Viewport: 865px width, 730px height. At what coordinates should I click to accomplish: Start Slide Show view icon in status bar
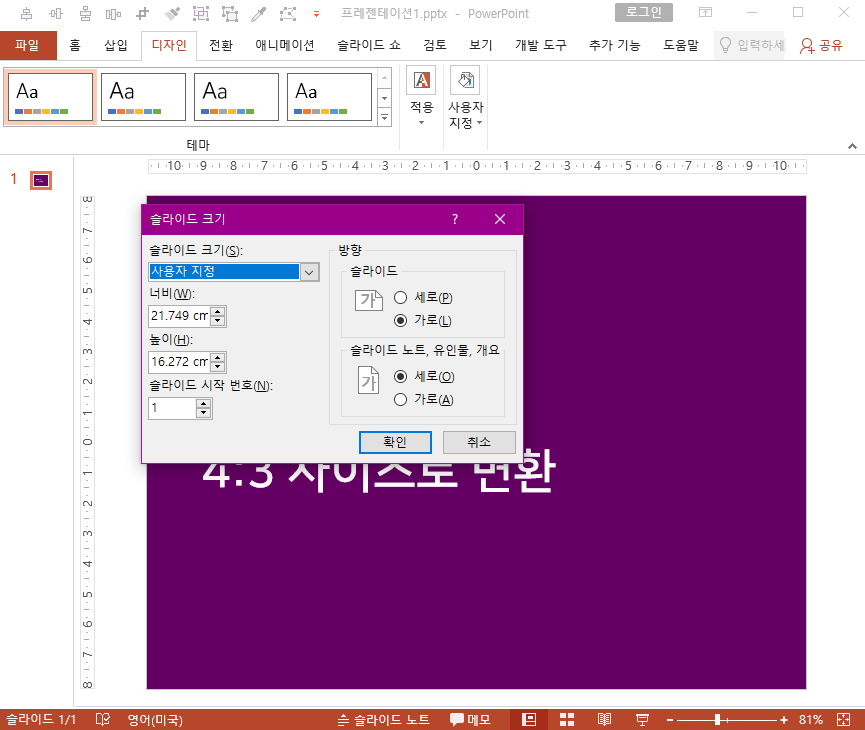[x=642, y=720]
